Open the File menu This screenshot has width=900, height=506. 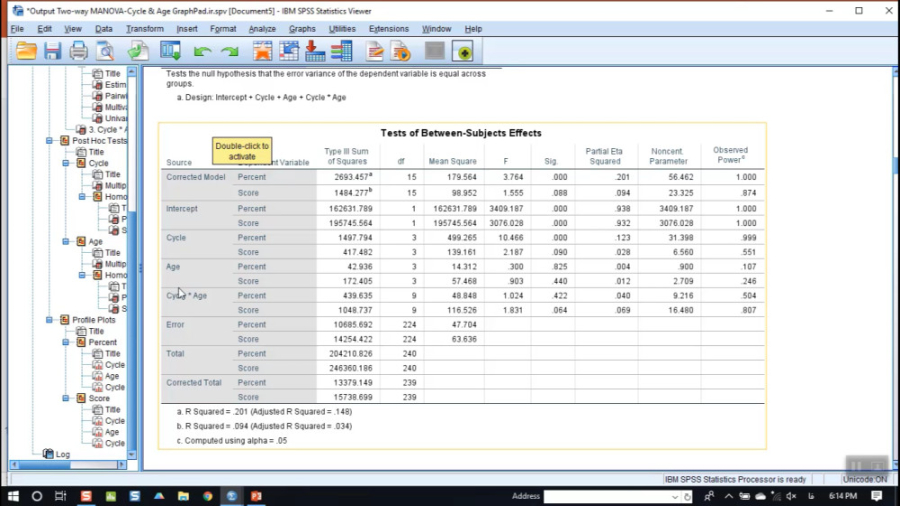[17, 29]
